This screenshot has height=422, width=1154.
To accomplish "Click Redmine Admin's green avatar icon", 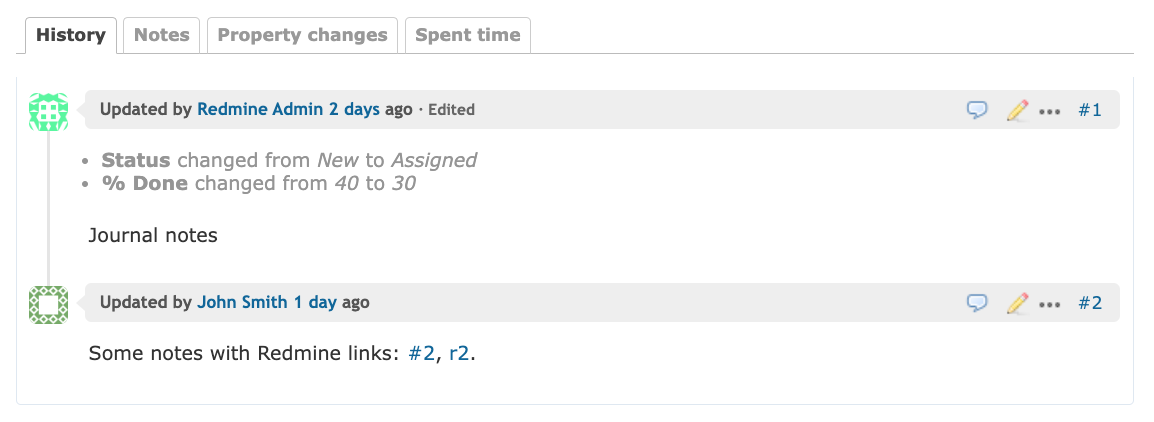I will pyautogui.click(x=49, y=111).
